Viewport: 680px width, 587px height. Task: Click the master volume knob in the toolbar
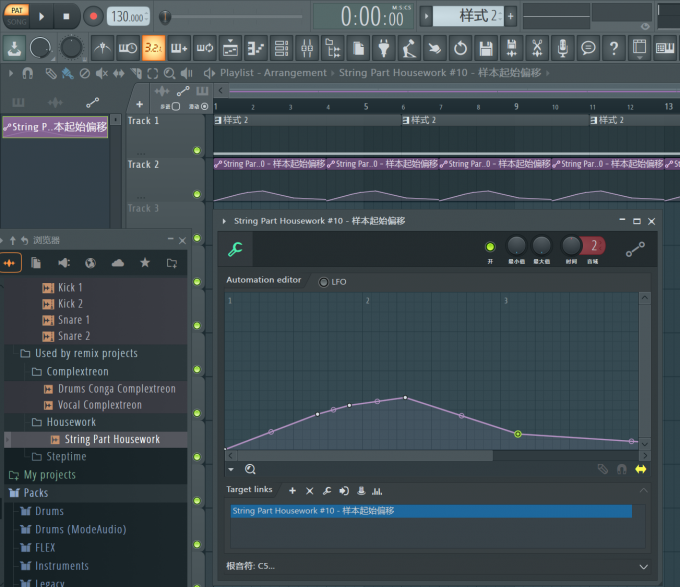[40, 48]
